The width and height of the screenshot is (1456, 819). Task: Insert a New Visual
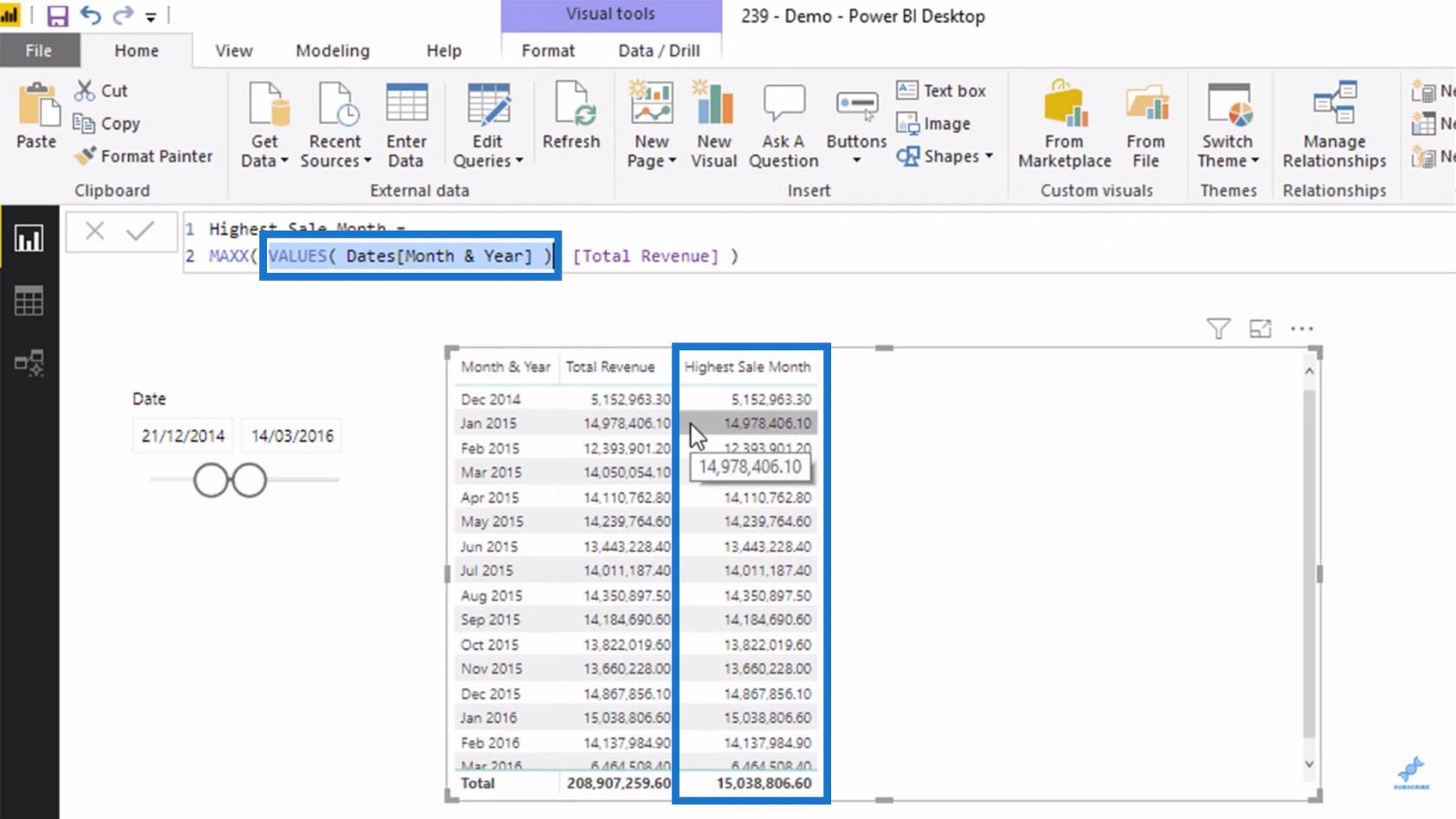coord(714,125)
